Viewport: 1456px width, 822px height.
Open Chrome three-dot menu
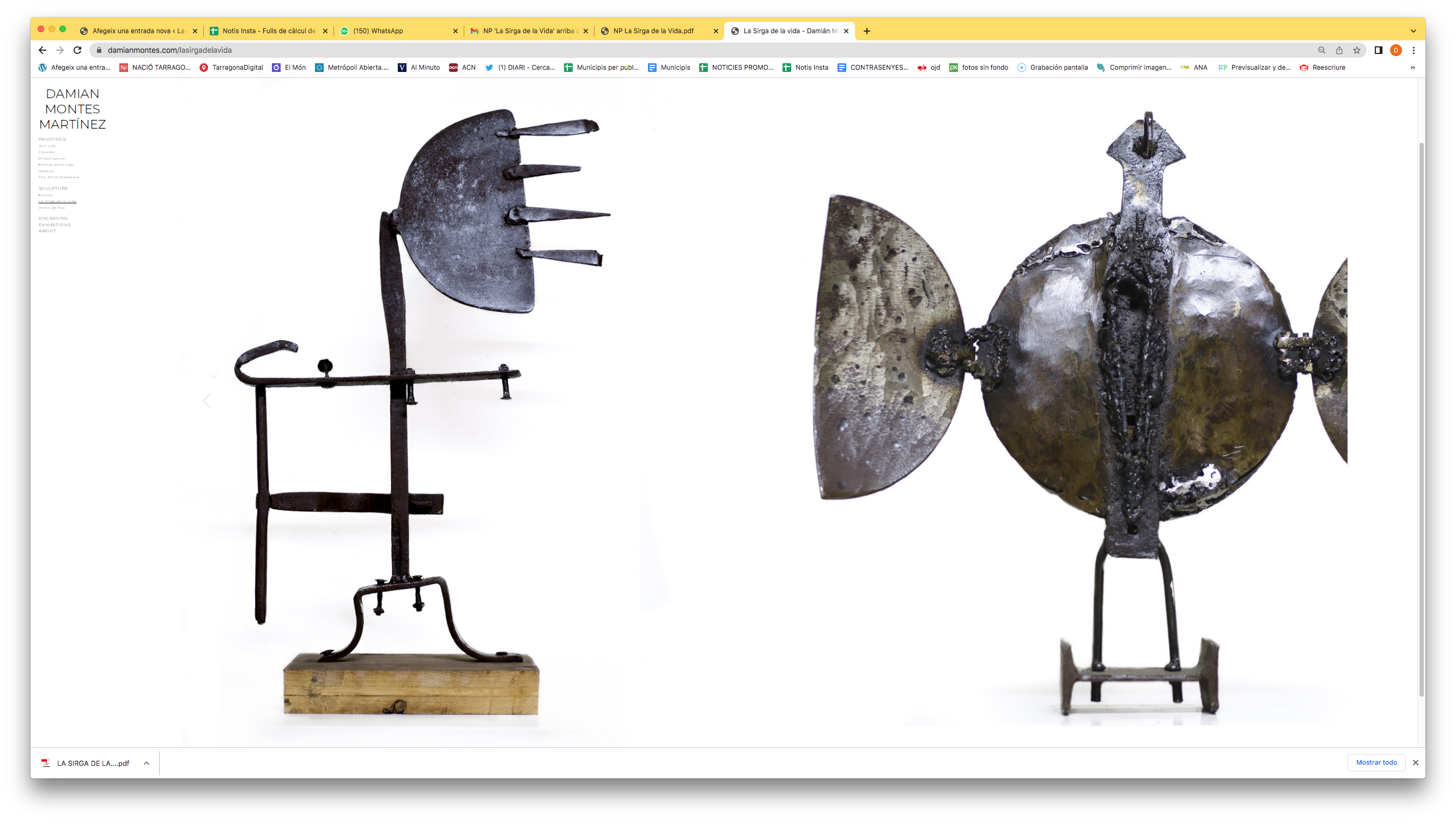[1413, 50]
